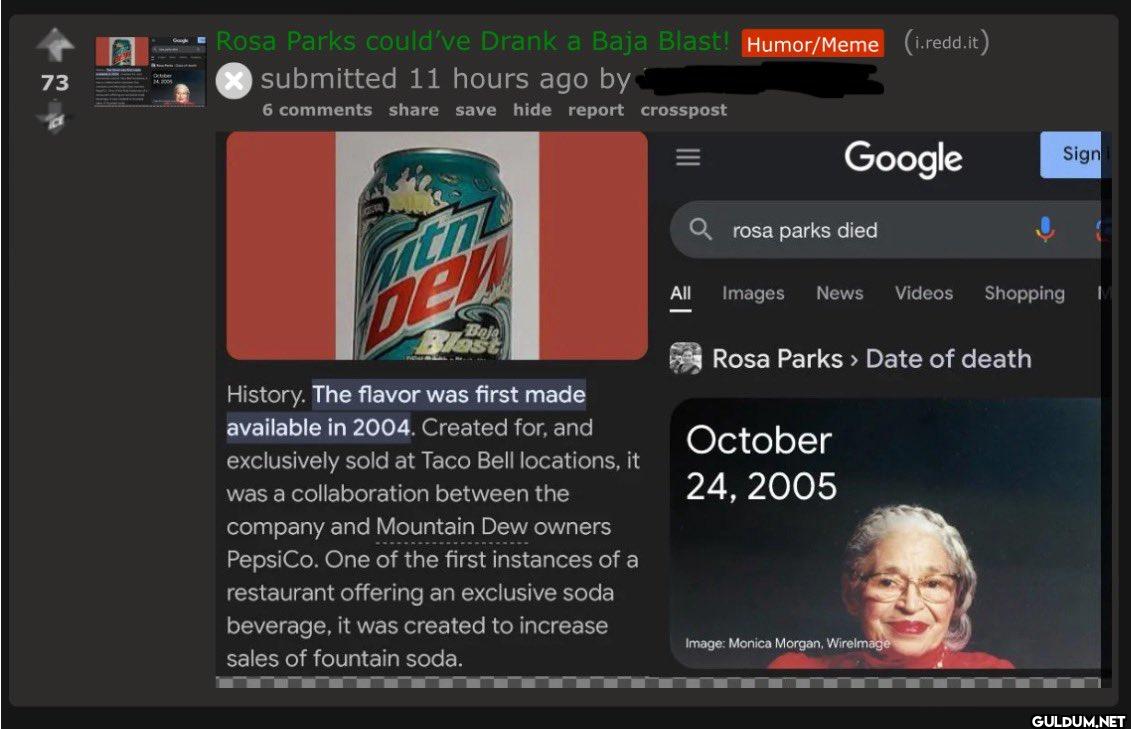
Task: Click 'Image: Monica Morgan, WireImage' credit
Action: pyautogui.click(x=788, y=643)
